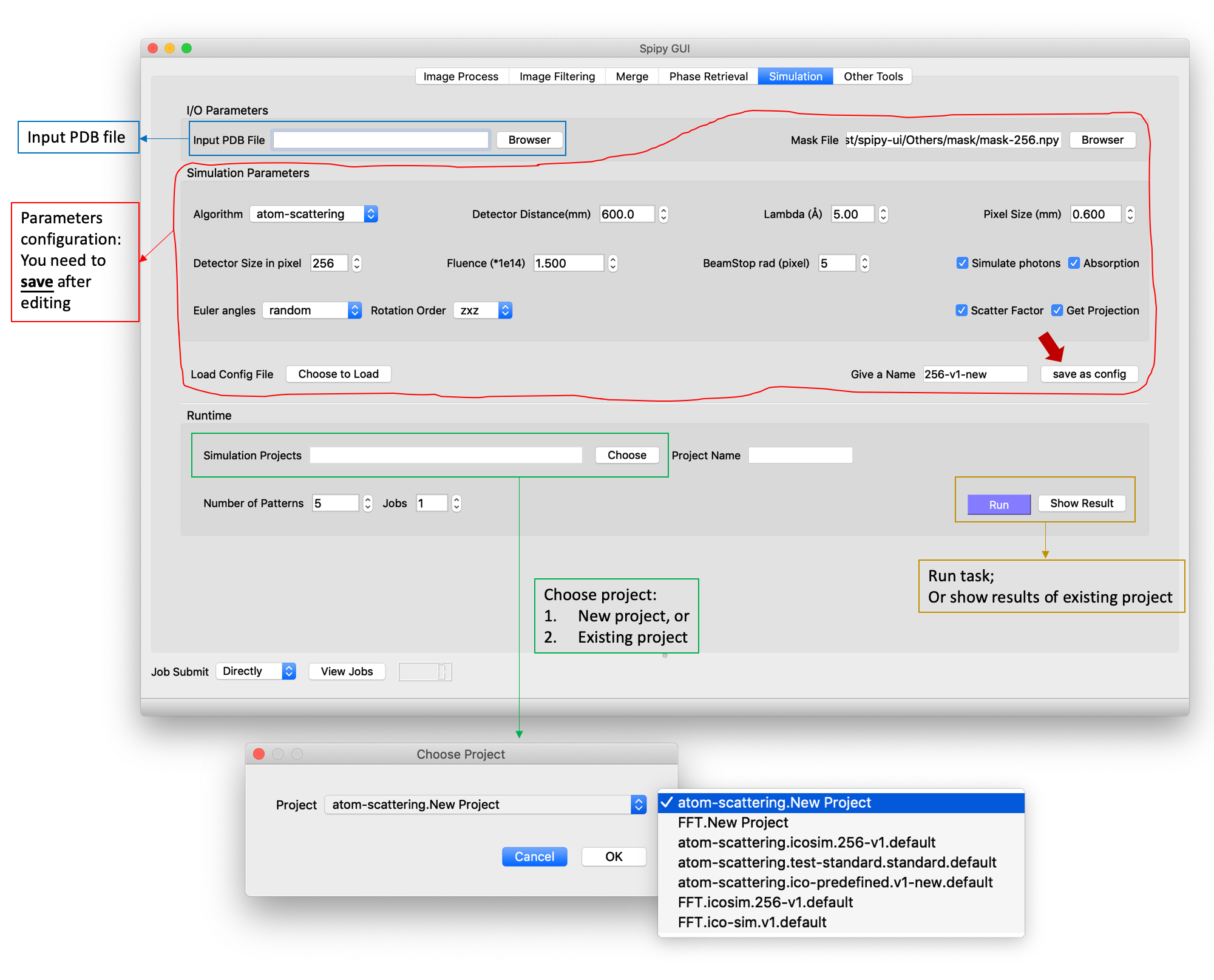Click the Simulation tab

(795, 76)
